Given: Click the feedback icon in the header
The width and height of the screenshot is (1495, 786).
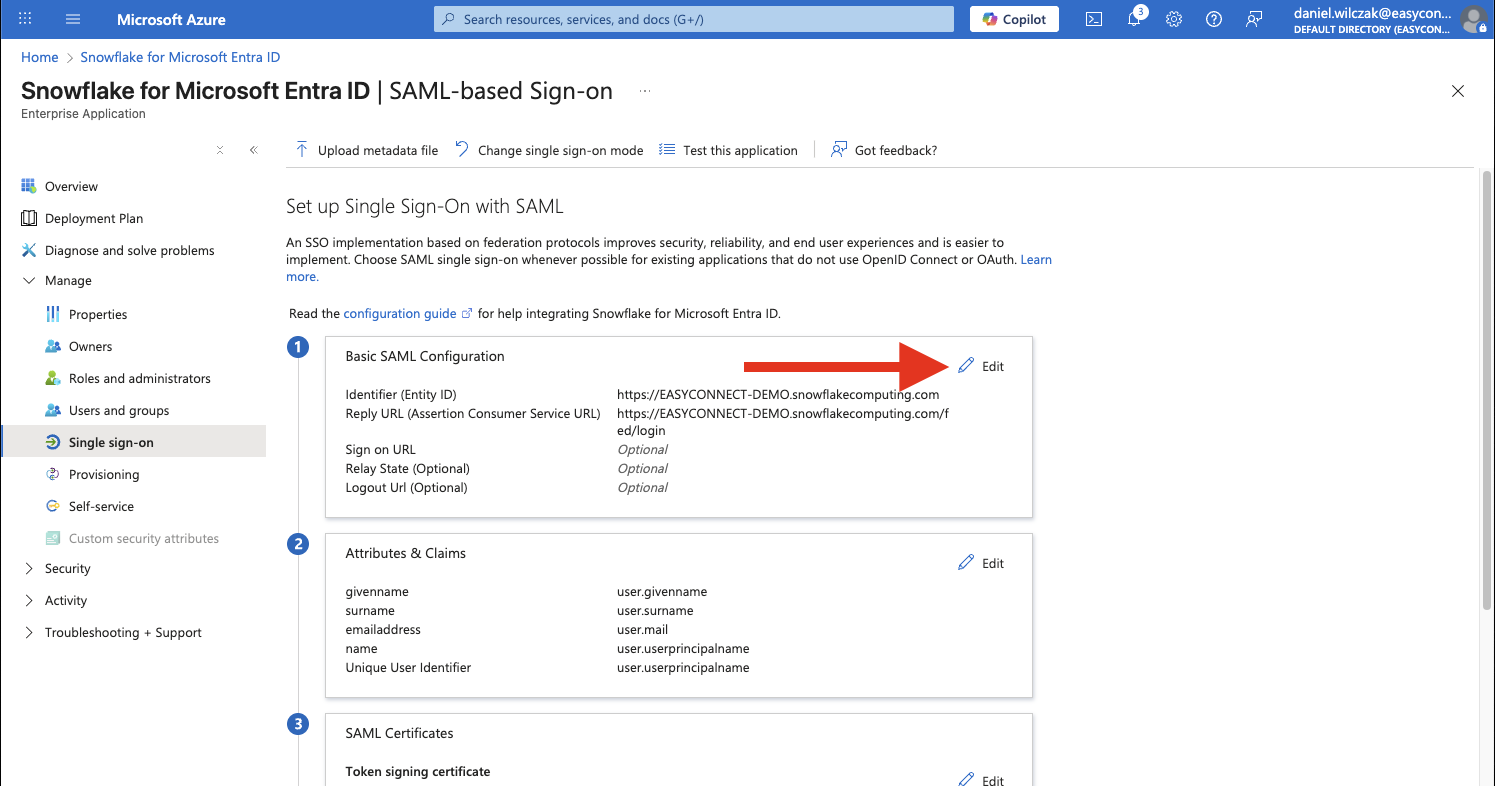Looking at the screenshot, I should click(1254, 19).
